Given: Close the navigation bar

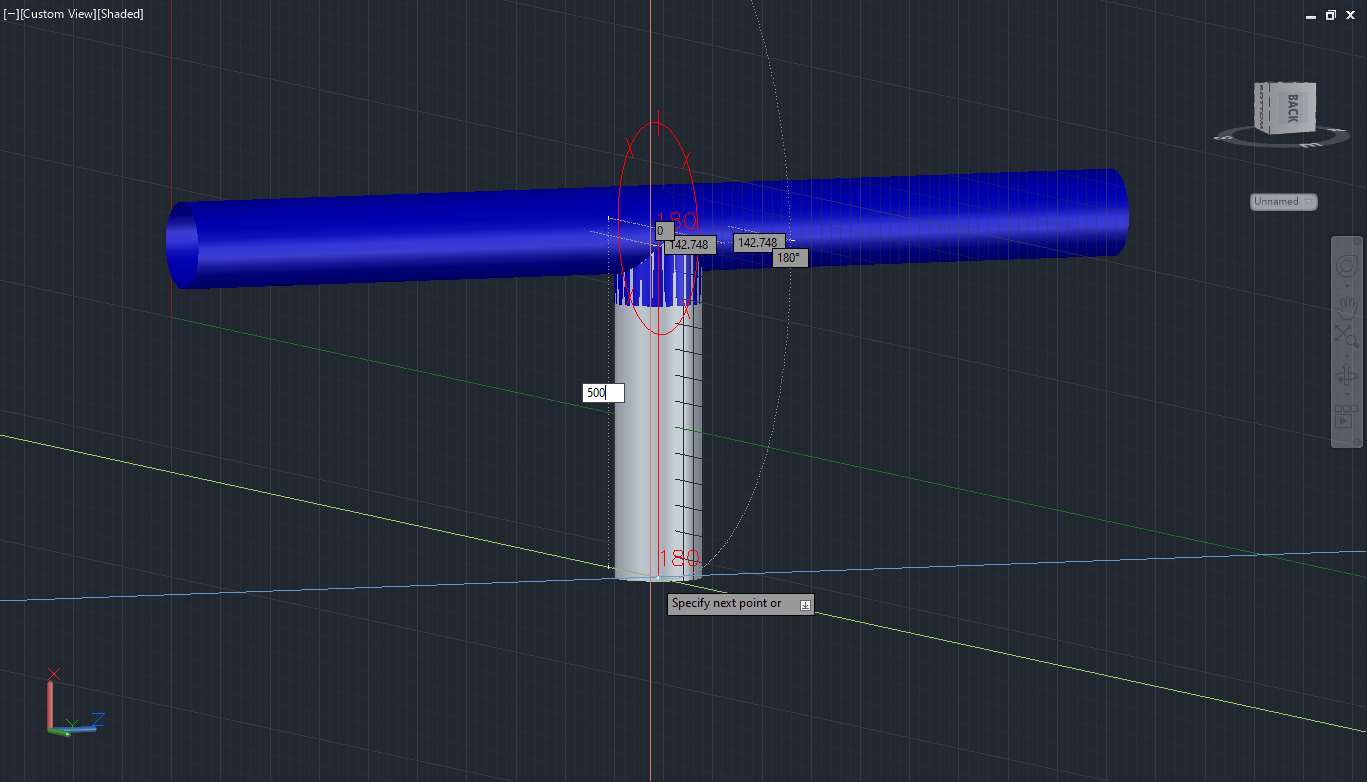Looking at the screenshot, I should 1357,241.
